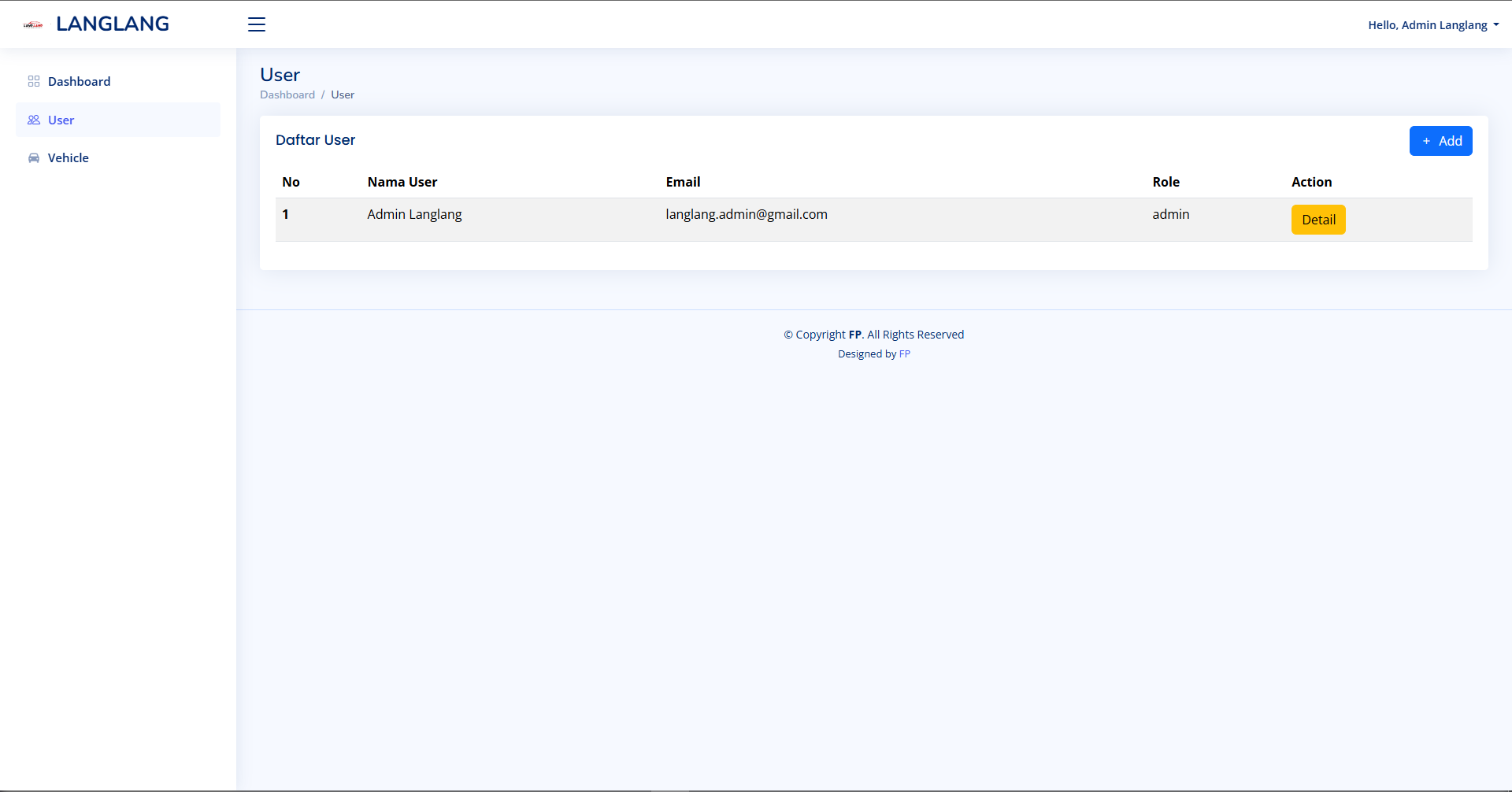This screenshot has width=1512, height=792.
Task: Toggle the sidebar with the hamburger icon
Action: coord(257,24)
